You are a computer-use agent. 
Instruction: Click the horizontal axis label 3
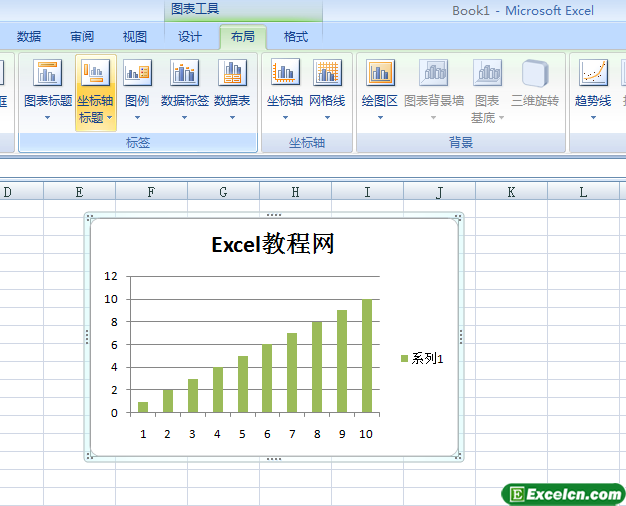coord(192,434)
